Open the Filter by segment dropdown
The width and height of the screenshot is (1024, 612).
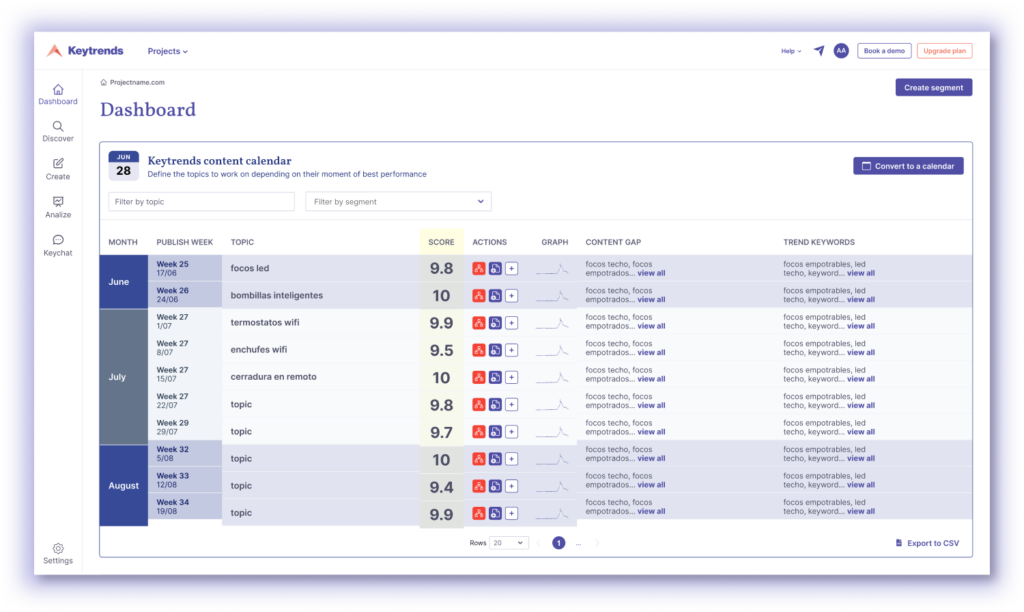coord(398,201)
